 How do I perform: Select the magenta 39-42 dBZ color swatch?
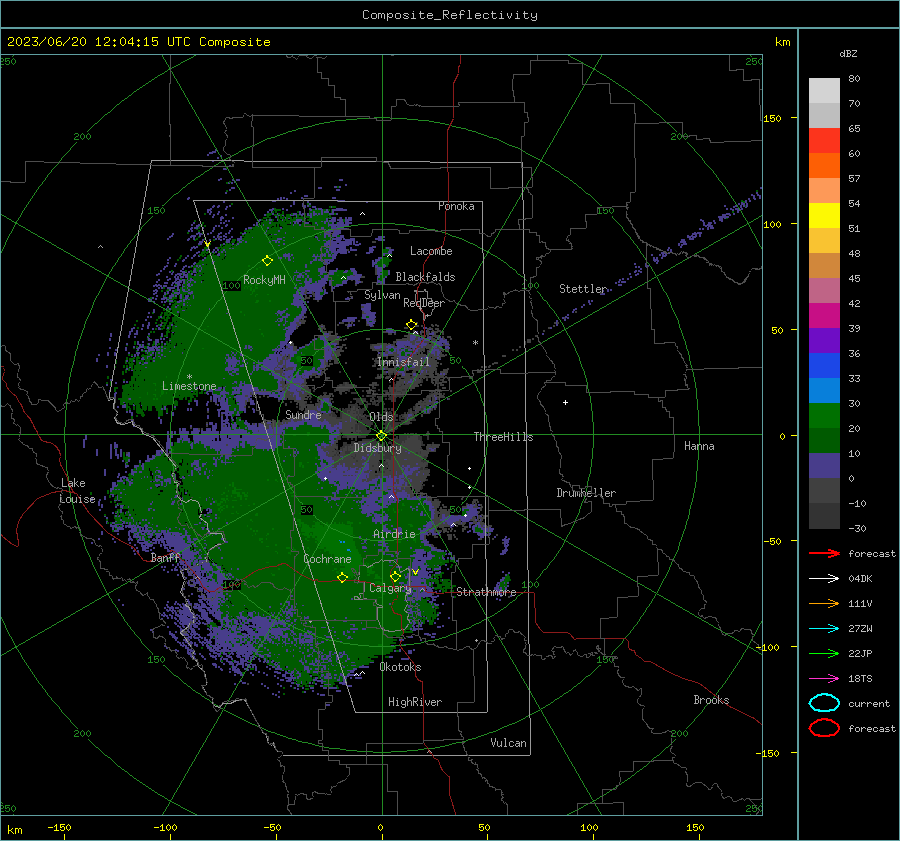pyautogui.click(x=824, y=316)
